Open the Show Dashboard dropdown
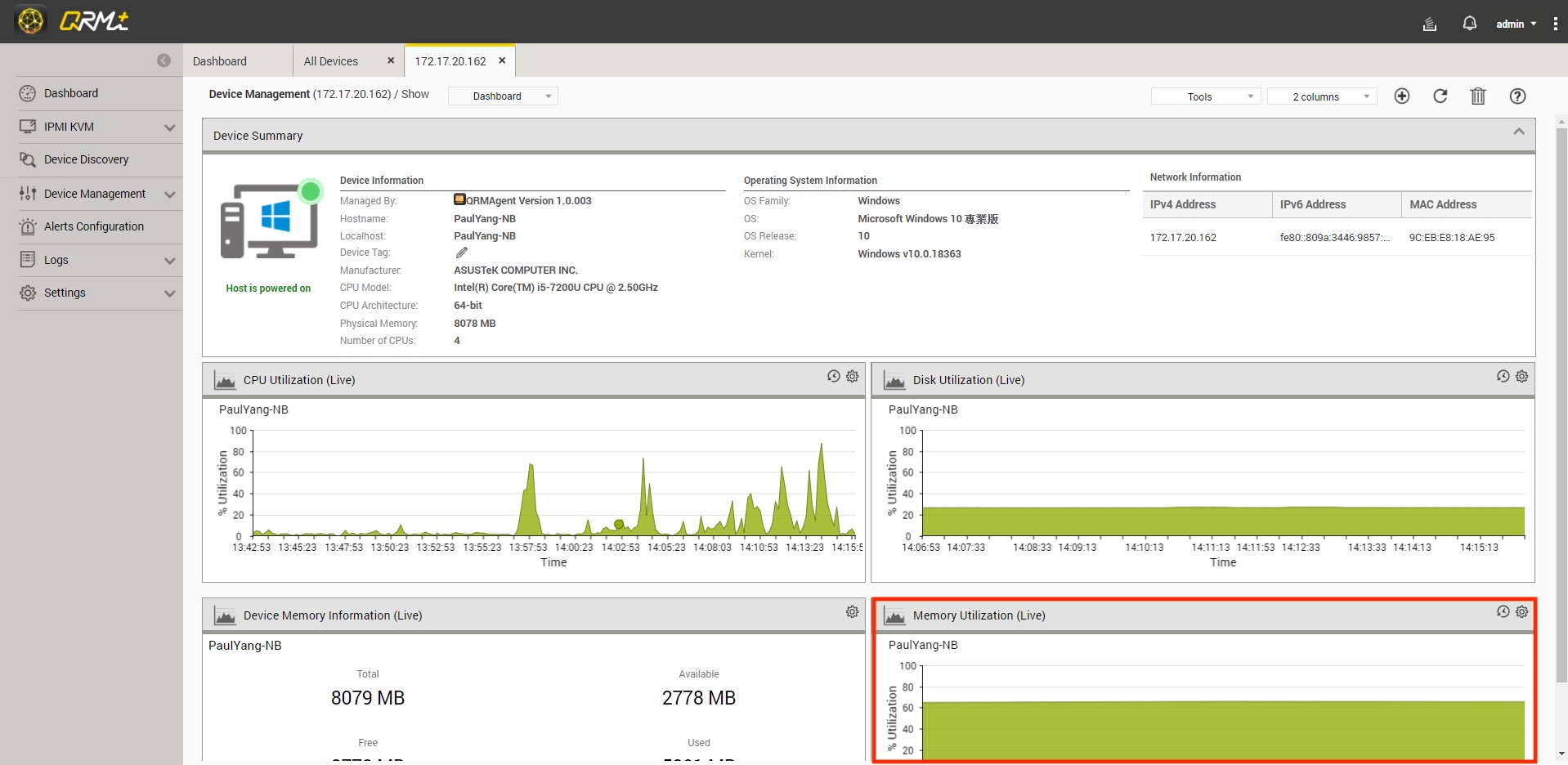The width and height of the screenshot is (1568, 765). pos(503,96)
